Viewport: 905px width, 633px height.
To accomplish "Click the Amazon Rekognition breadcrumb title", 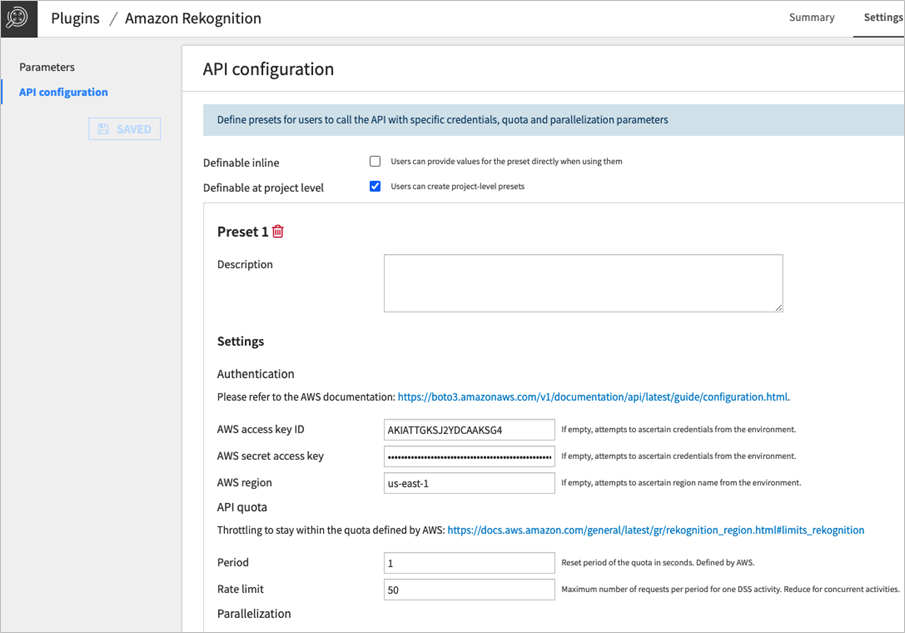I will tap(193, 18).
